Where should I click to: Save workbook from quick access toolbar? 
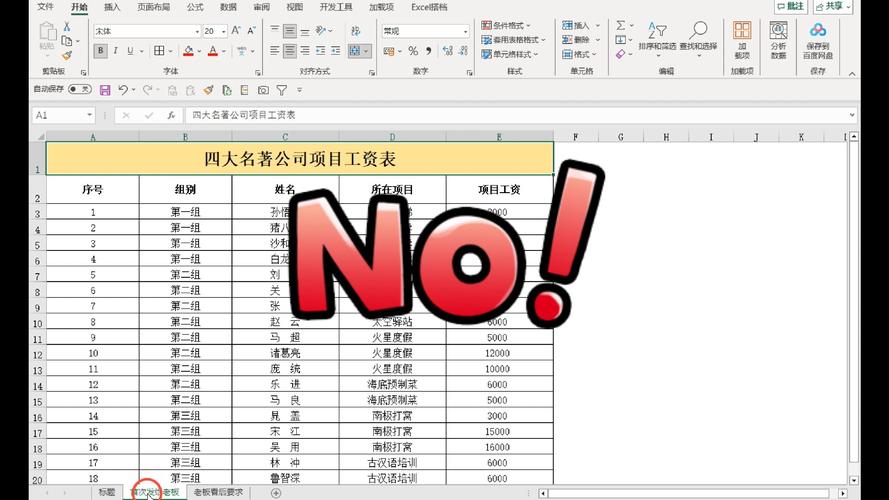click(105, 90)
